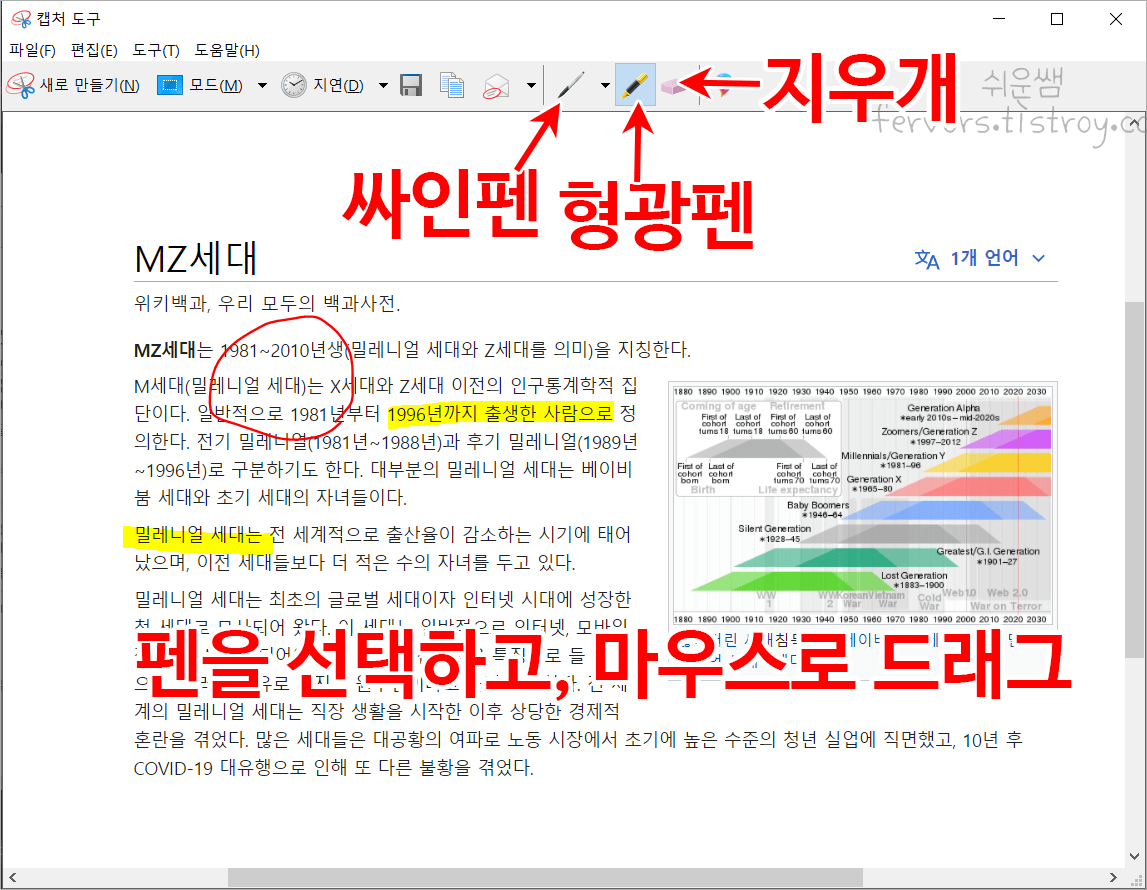Click the horizontal scrollbar right arrow
This screenshot has width=1147, height=890.
click(x=1113, y=877)
